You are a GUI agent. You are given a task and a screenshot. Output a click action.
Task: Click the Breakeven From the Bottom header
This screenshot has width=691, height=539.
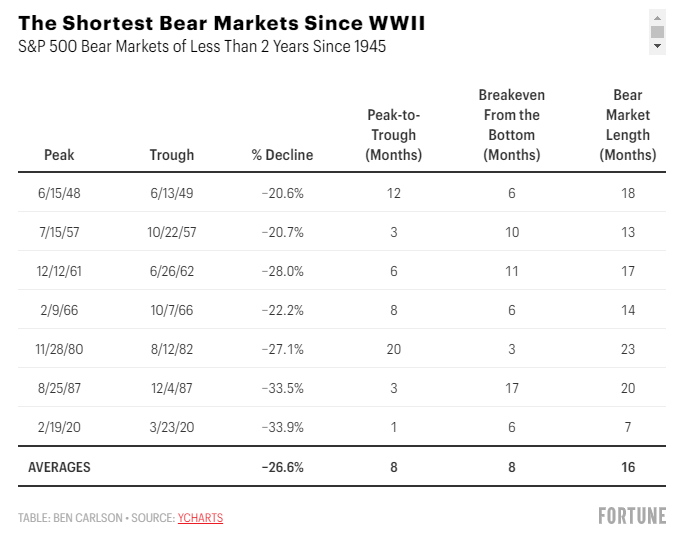511,125
